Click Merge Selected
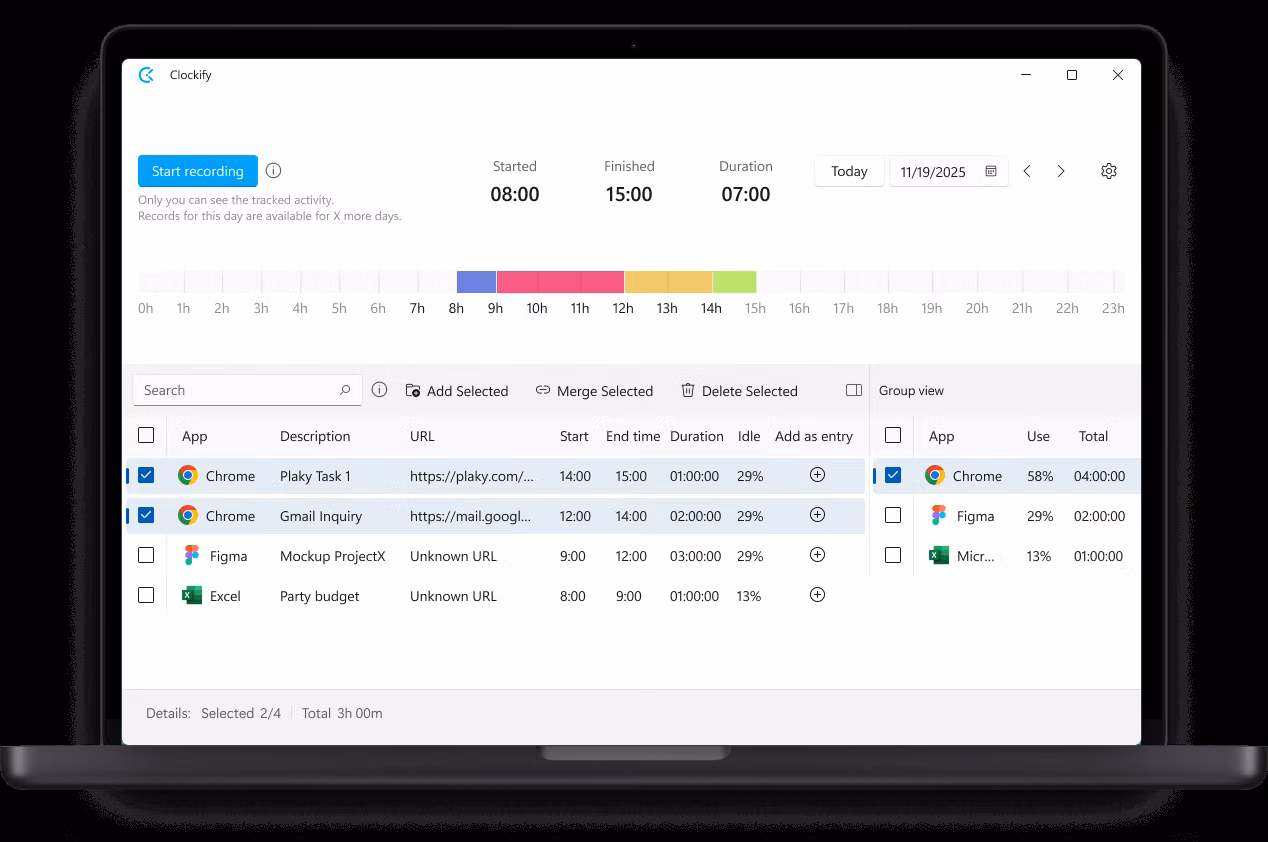 594,391
